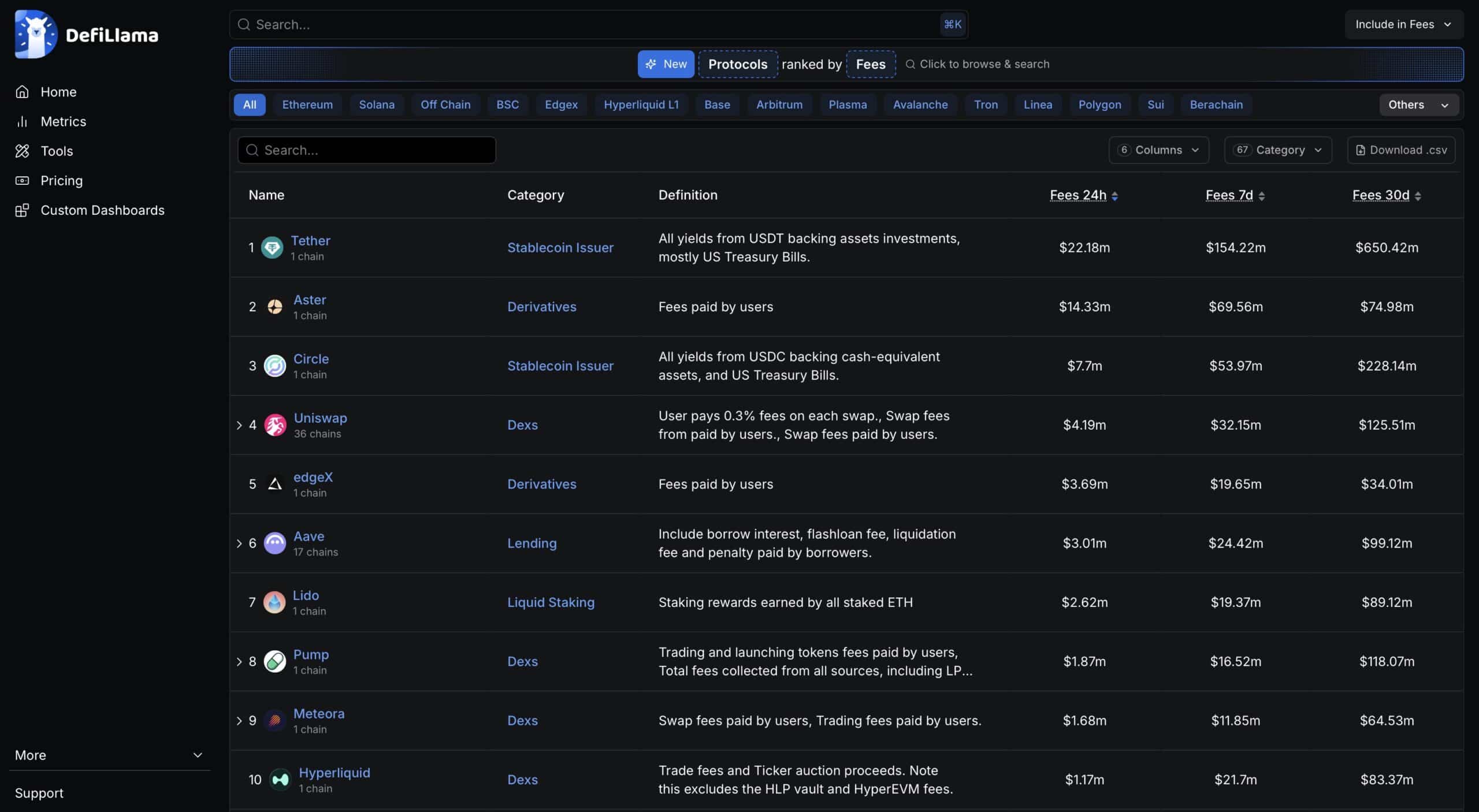Click the Aave protocol logo
The width and height of the screenshot is (1479, 812).
point(275,543)
